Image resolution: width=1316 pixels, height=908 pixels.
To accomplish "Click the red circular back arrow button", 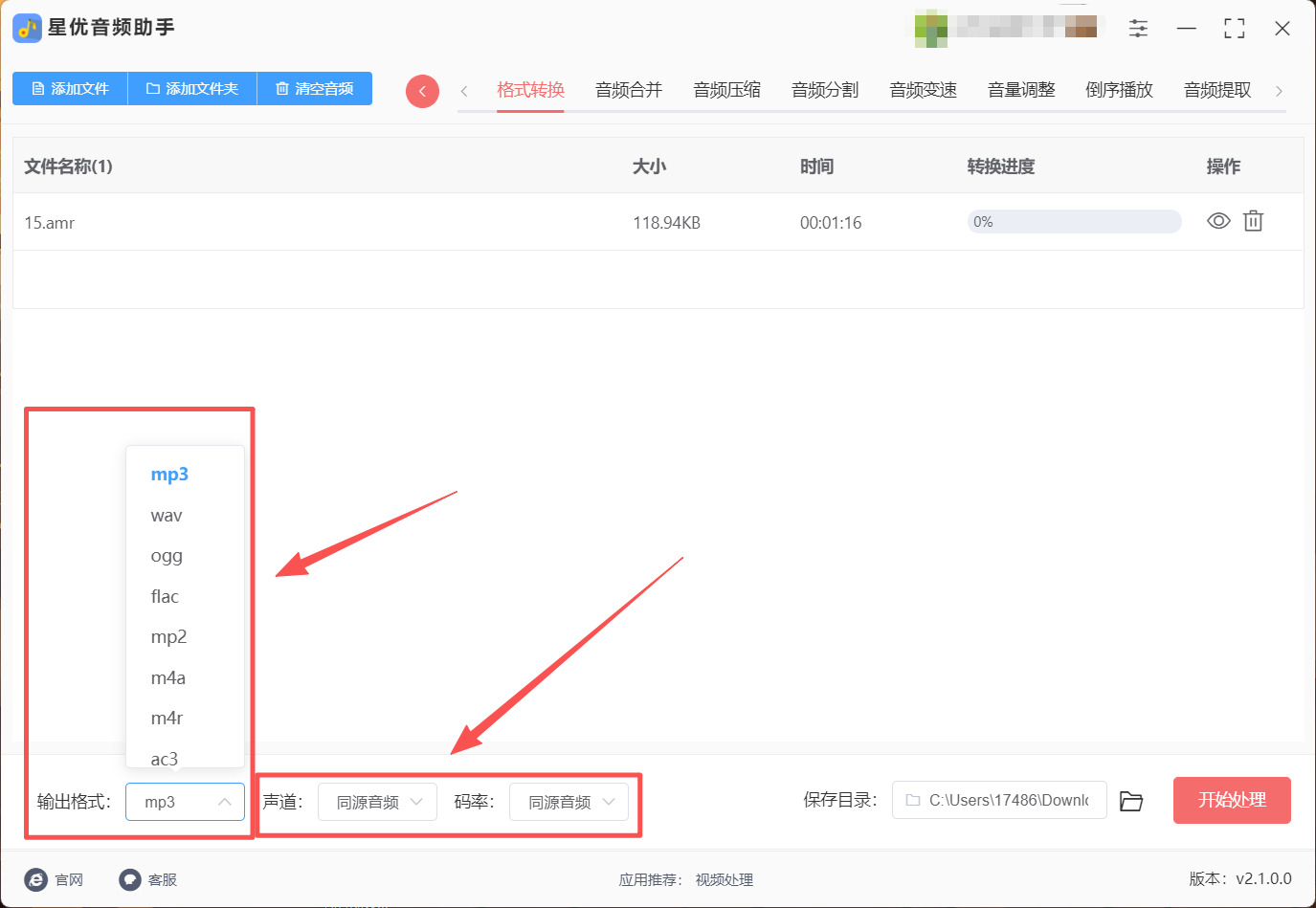I will coord(422,91).
